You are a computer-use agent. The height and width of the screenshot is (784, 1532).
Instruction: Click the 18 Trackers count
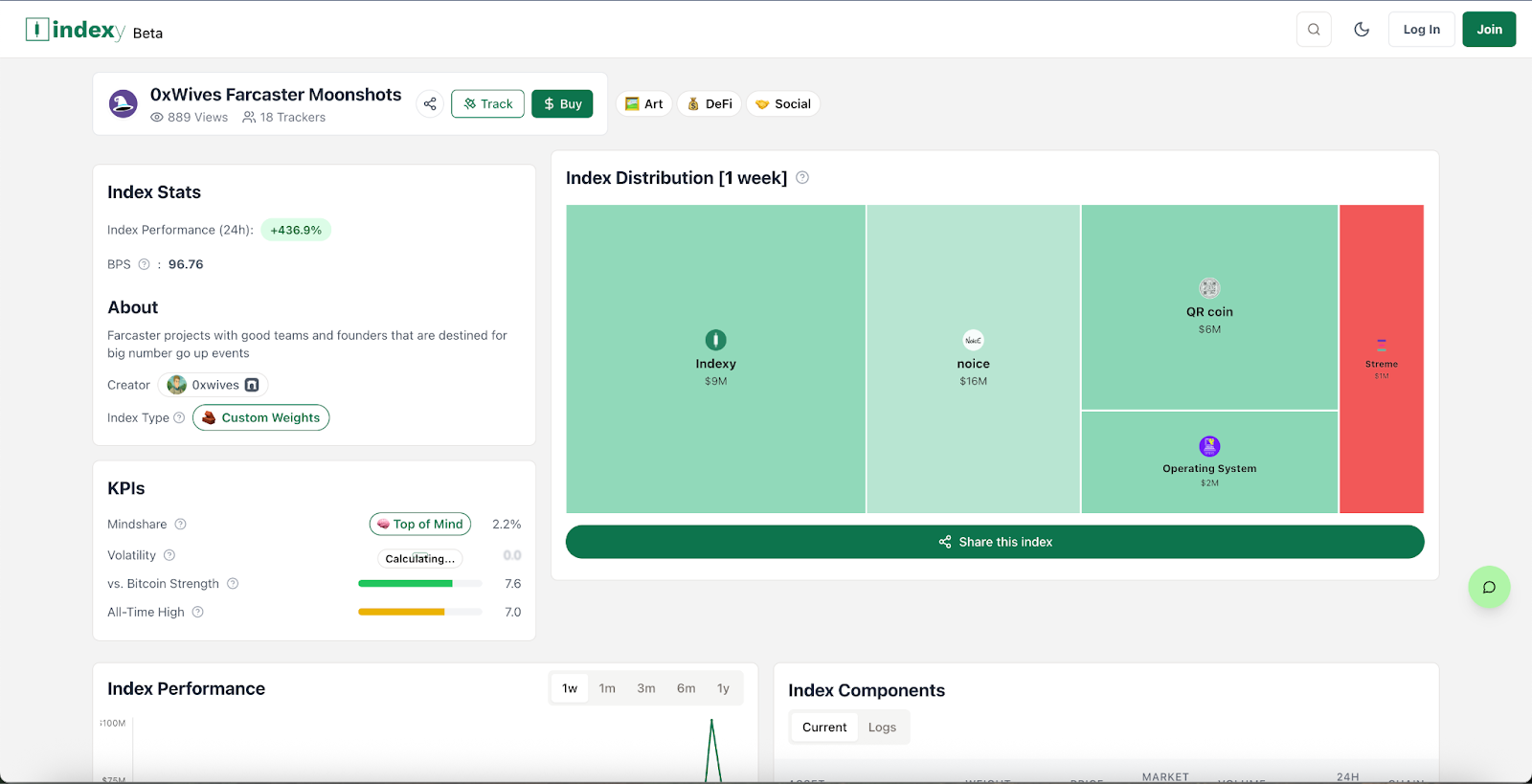pyautogui.click(x=283, y=118)
